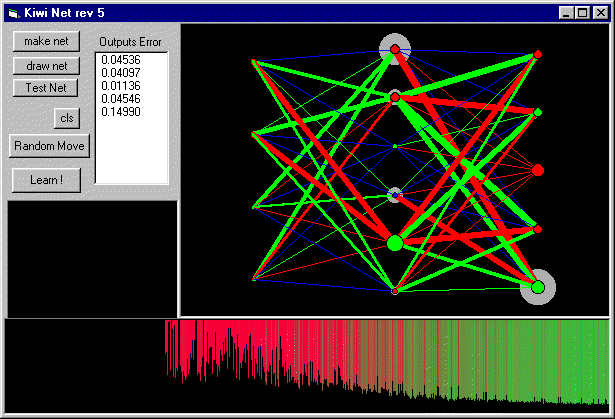Click second hidden node, red with small halo

click(x=395, y=97)
